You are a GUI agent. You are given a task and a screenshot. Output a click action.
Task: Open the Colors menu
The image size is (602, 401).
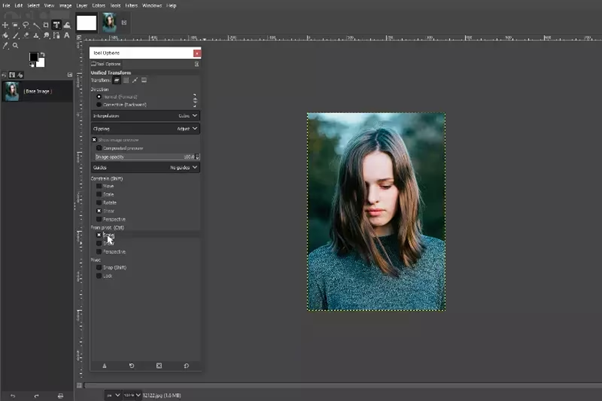pyautogui.click(x=99, y=5)
